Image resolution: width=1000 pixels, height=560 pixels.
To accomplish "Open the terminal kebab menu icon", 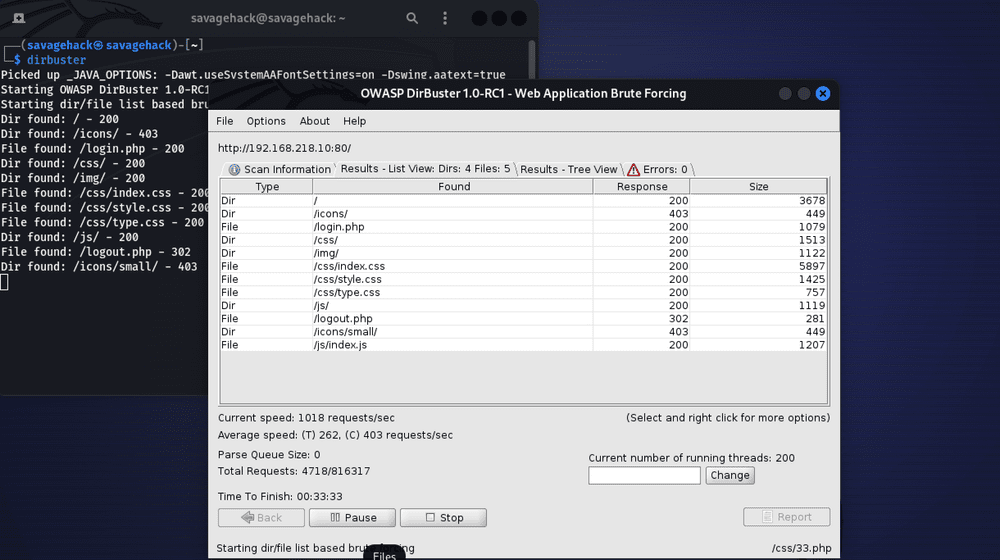I will tap(445, 18).
